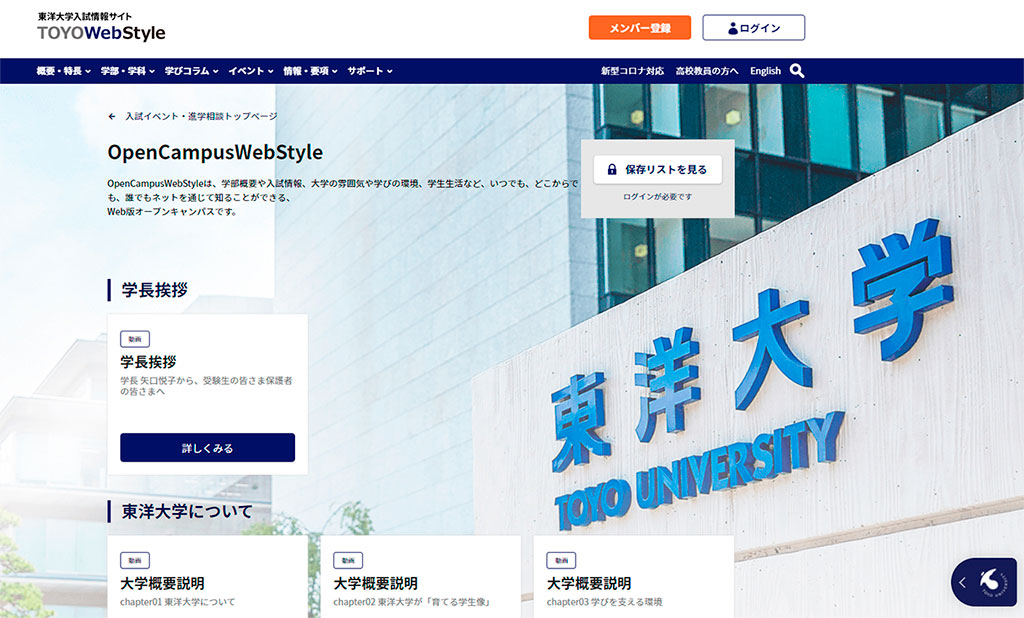Click 詳しくみる on the 学長挨拶 card
This screenshot has height=618, width=1024.
tap(208, 448)
